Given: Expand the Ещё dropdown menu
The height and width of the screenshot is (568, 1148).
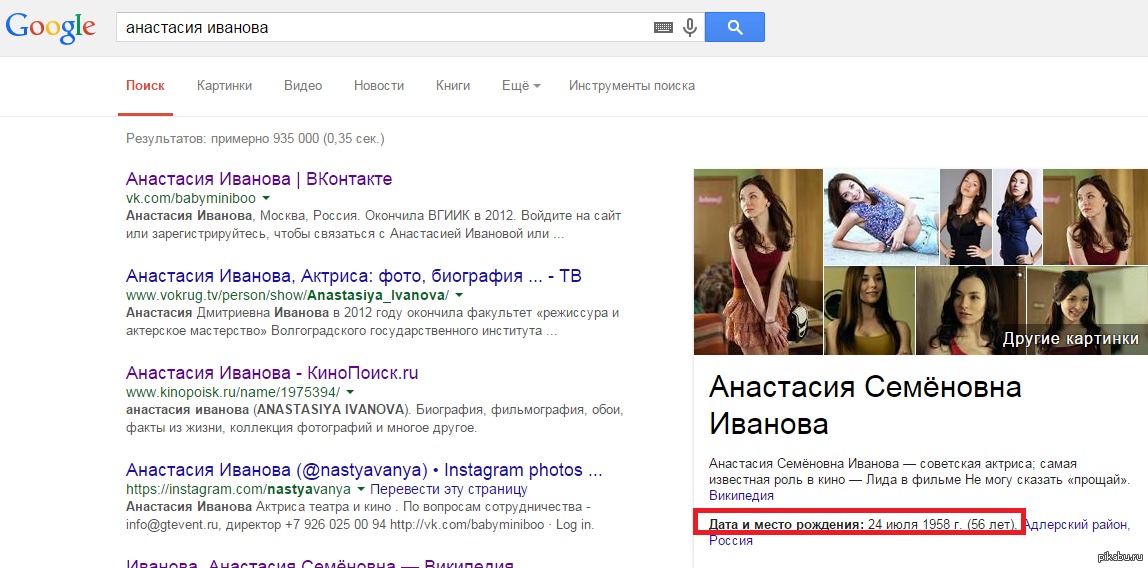Looking at the screenshot, I should coord(521,86).
